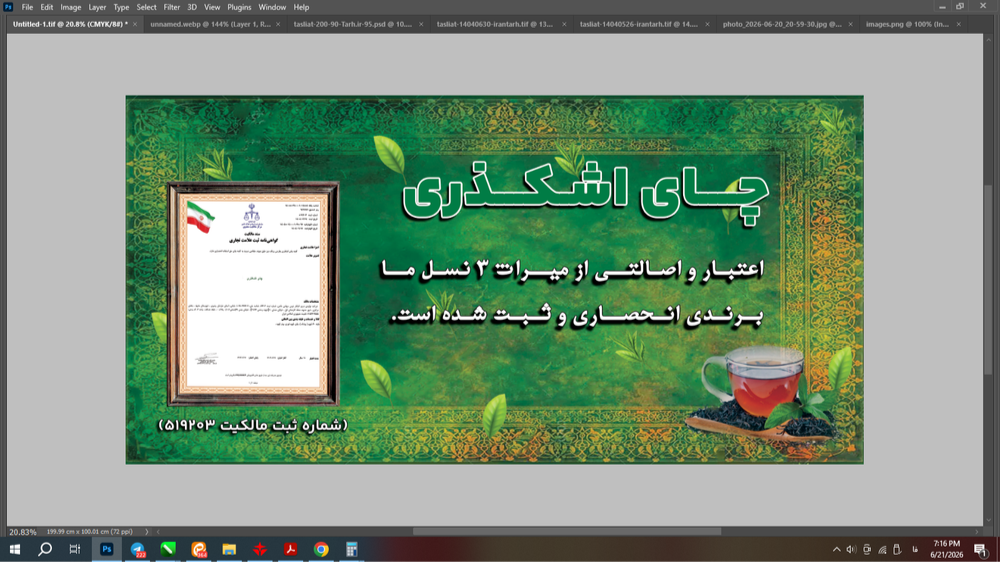This screenshot has width=1000, height=562.
Task: Restore down the Photoshop window
Action: pyautogui.click(x=960, y=6)
